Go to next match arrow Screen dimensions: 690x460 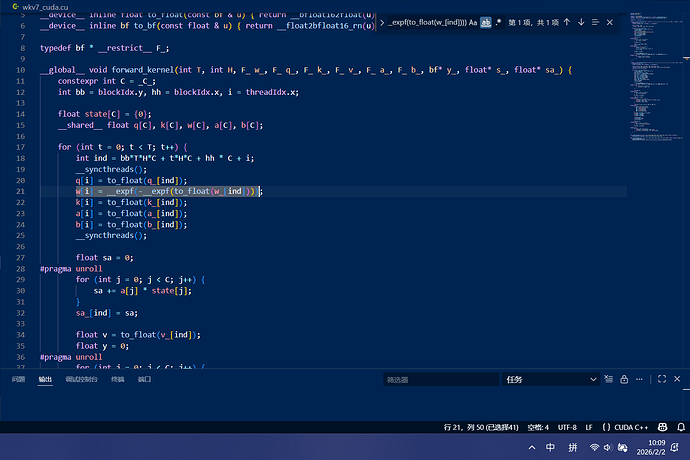tap(581, 21)
